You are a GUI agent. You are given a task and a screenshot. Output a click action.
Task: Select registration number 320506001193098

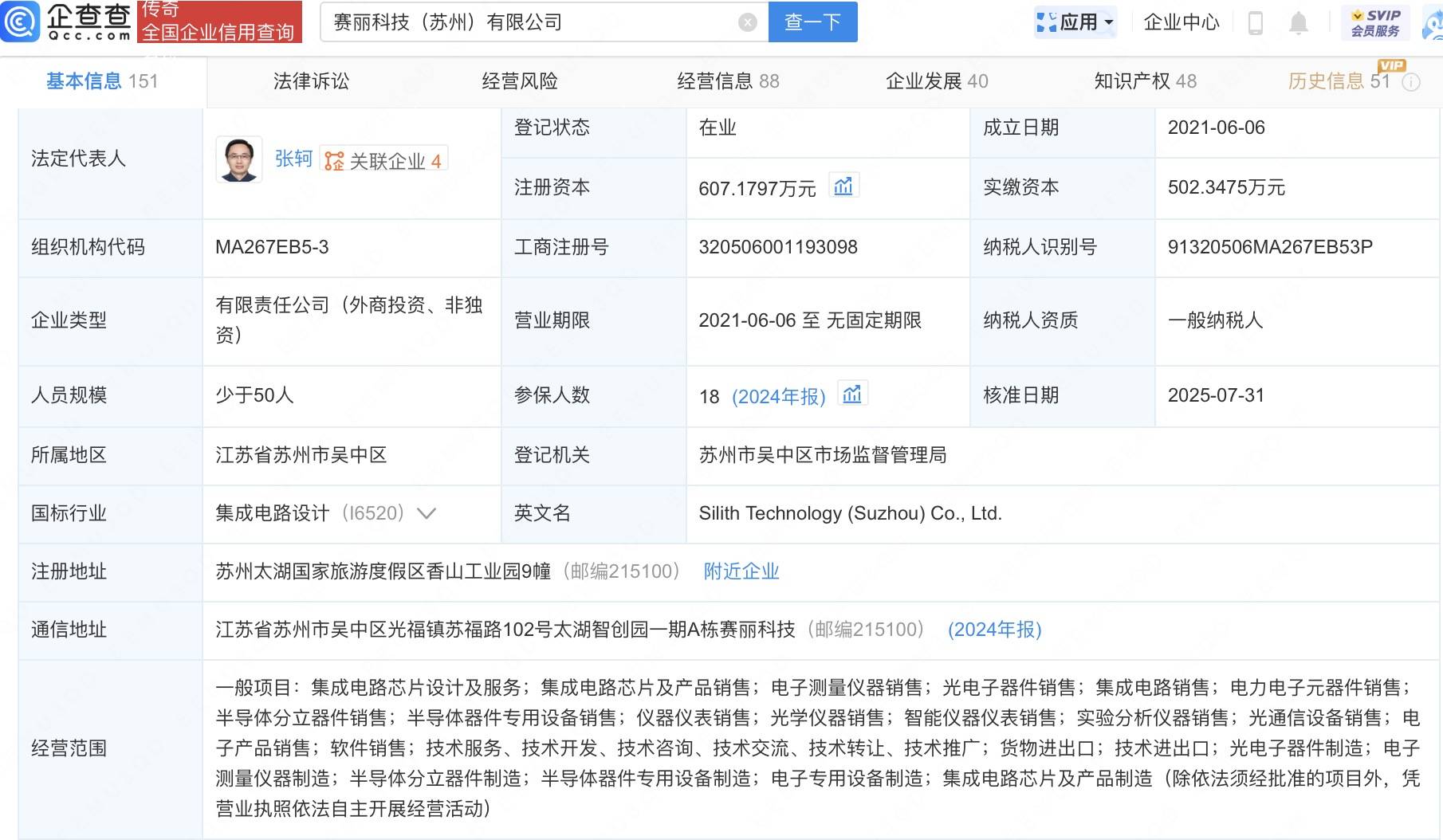click(778, 247)
